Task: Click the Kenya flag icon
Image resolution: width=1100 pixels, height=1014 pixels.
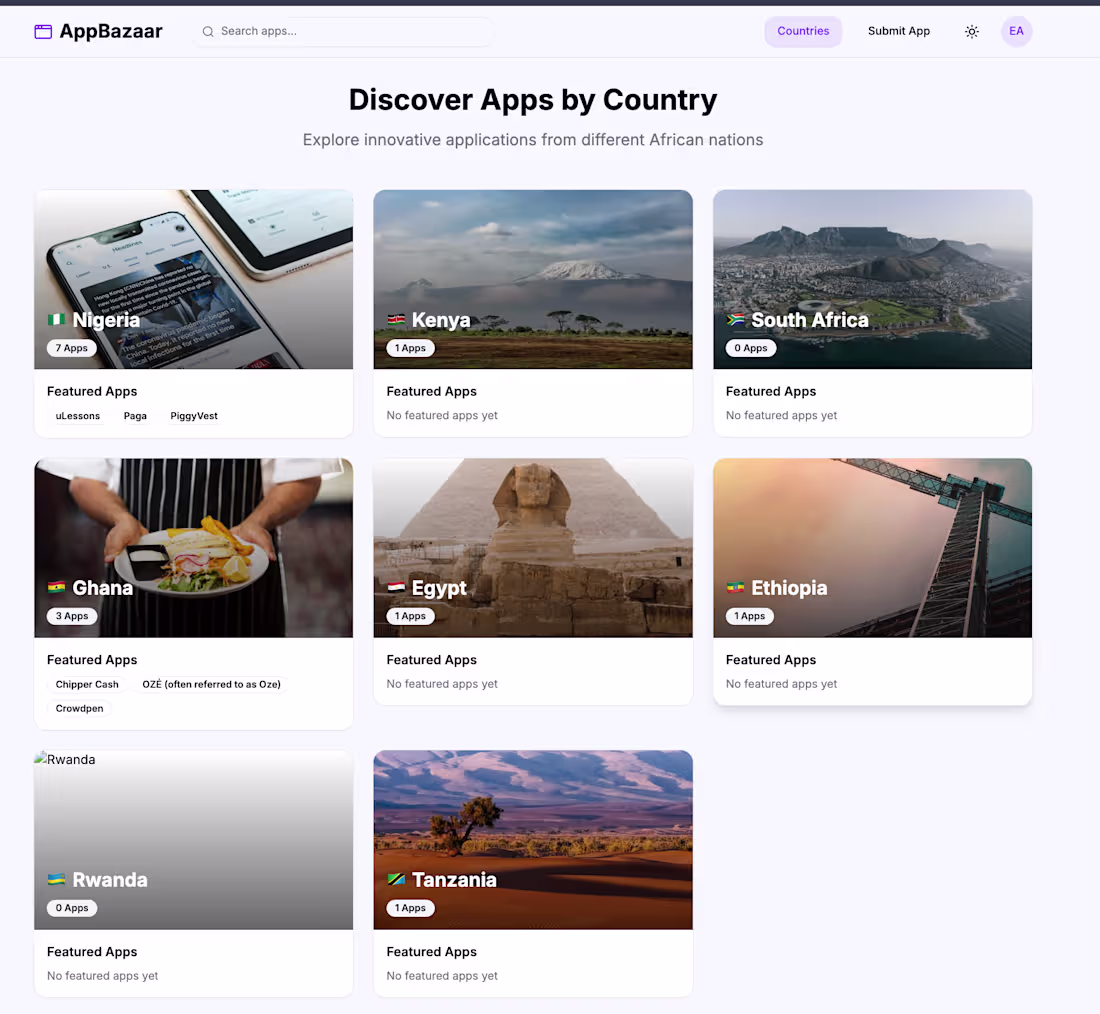Action: 397,320
